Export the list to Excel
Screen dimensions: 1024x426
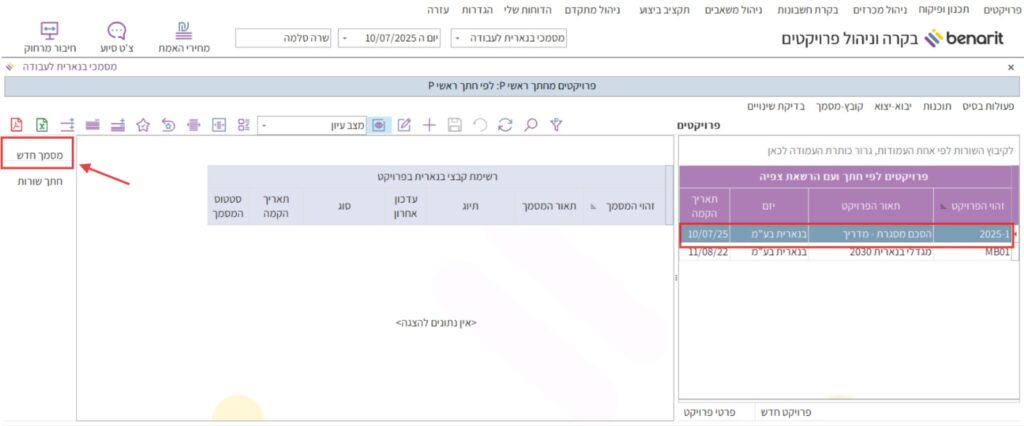42,125
